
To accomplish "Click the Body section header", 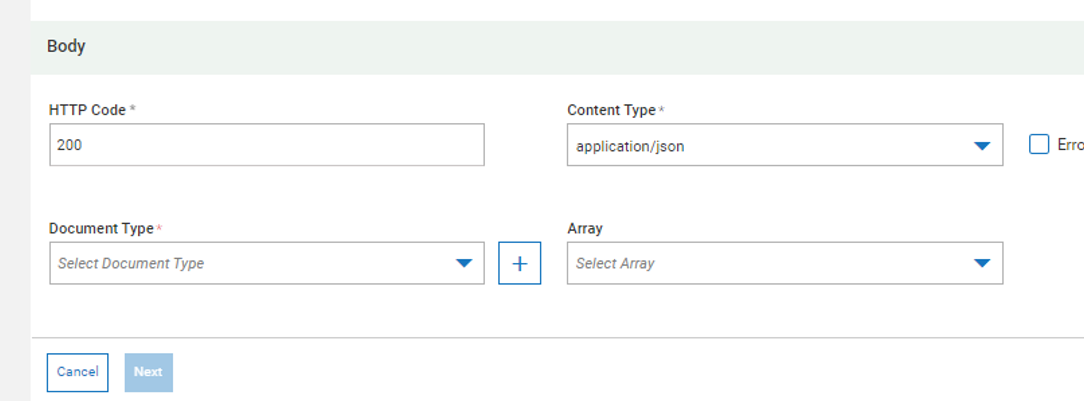I will (66, 47).
